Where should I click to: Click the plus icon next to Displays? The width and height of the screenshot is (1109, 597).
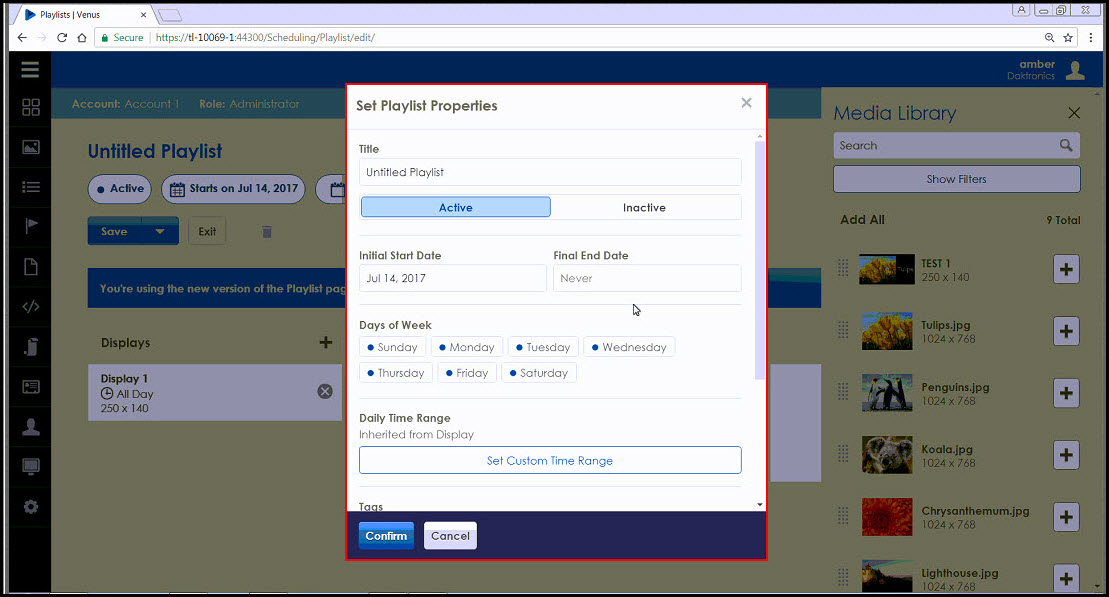(x=325, y=343)
